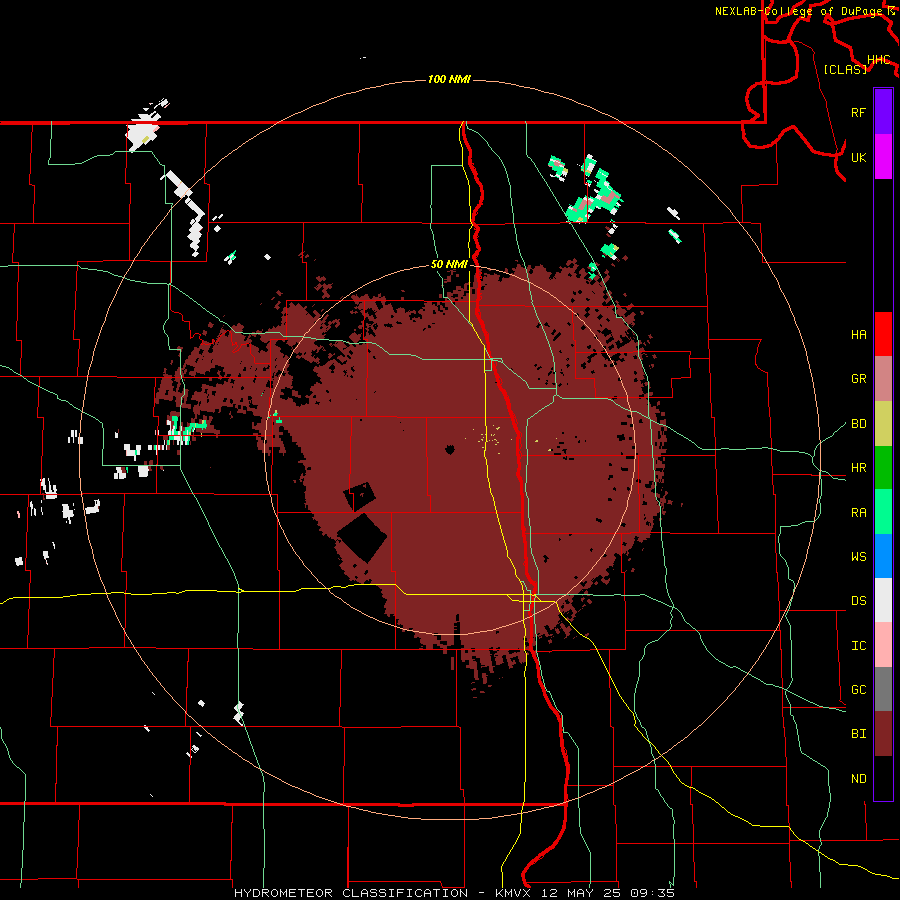Click the HHC product code text
The image size is (900, 900).
878,60
